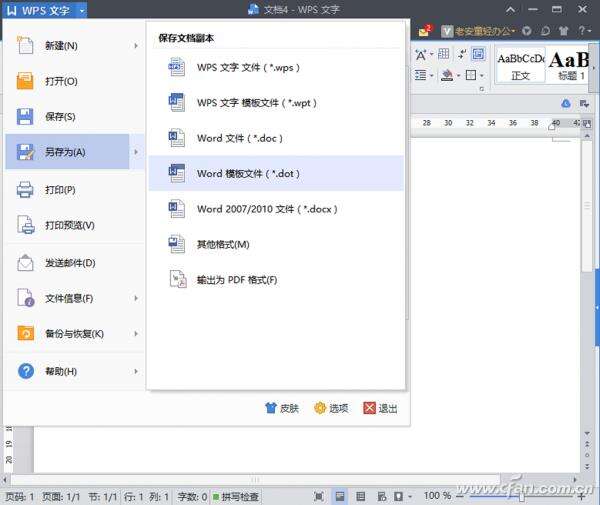Image resolution: width=600 pixels, height=505 pixels.
Task: Click the mail notification icon
Action: point(424,31)
